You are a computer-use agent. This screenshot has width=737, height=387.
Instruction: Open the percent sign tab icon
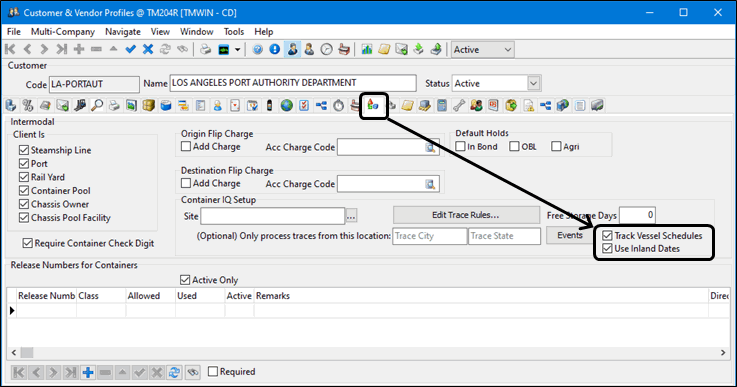[28, 105]
